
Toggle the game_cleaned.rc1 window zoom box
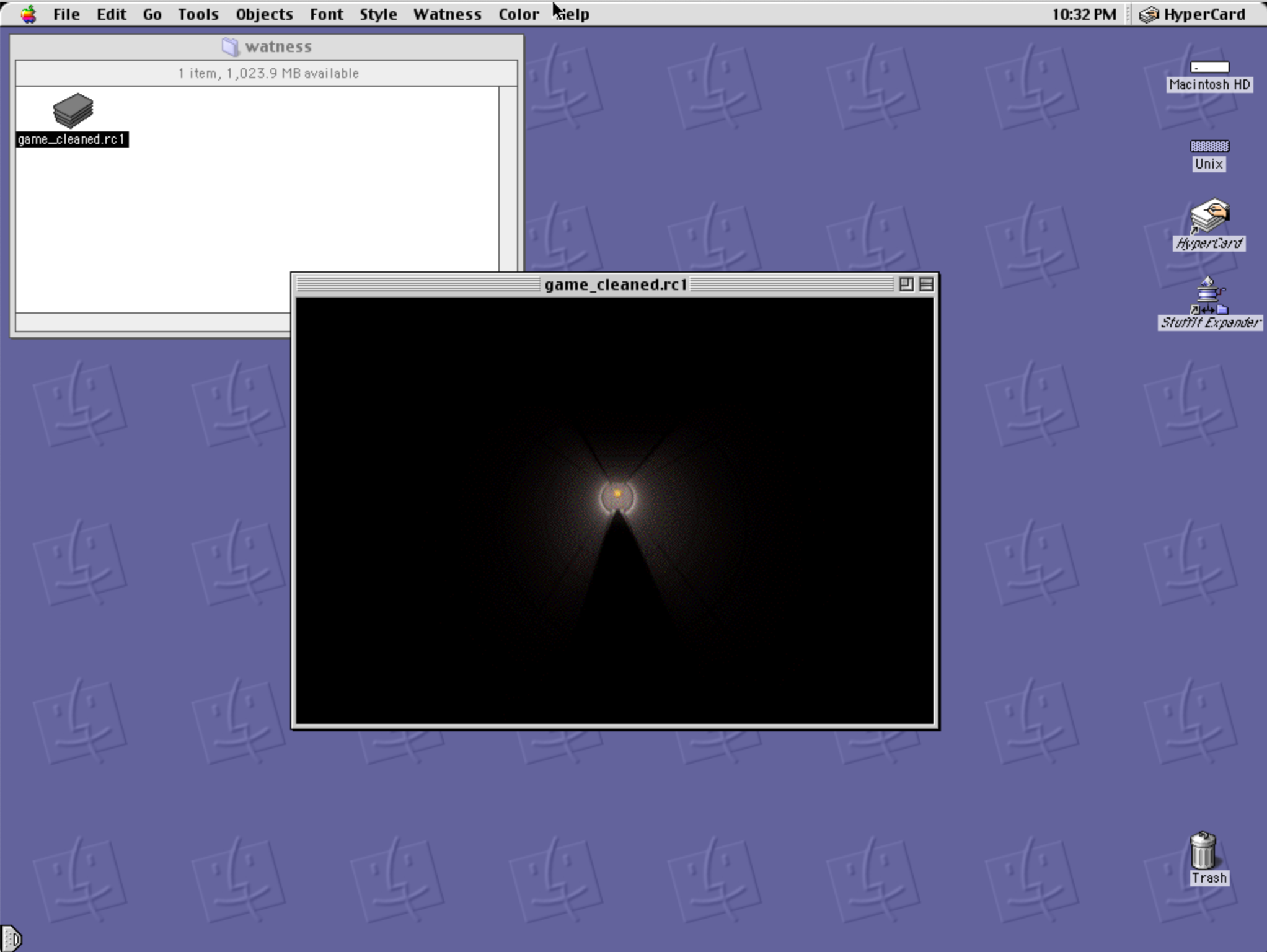[906, 284]
